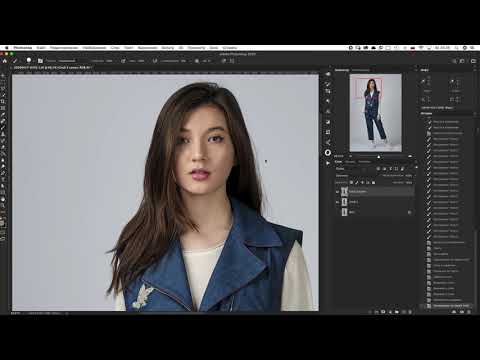Select the Move tool in the toolbar

click(3, 76)
